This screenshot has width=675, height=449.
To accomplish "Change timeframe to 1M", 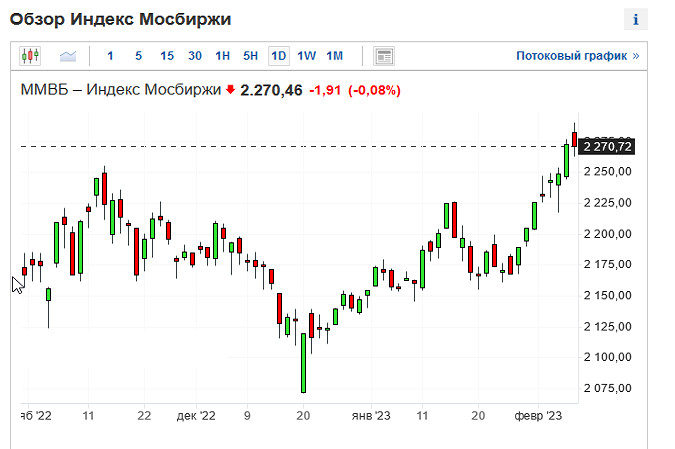I will (335, 56).
